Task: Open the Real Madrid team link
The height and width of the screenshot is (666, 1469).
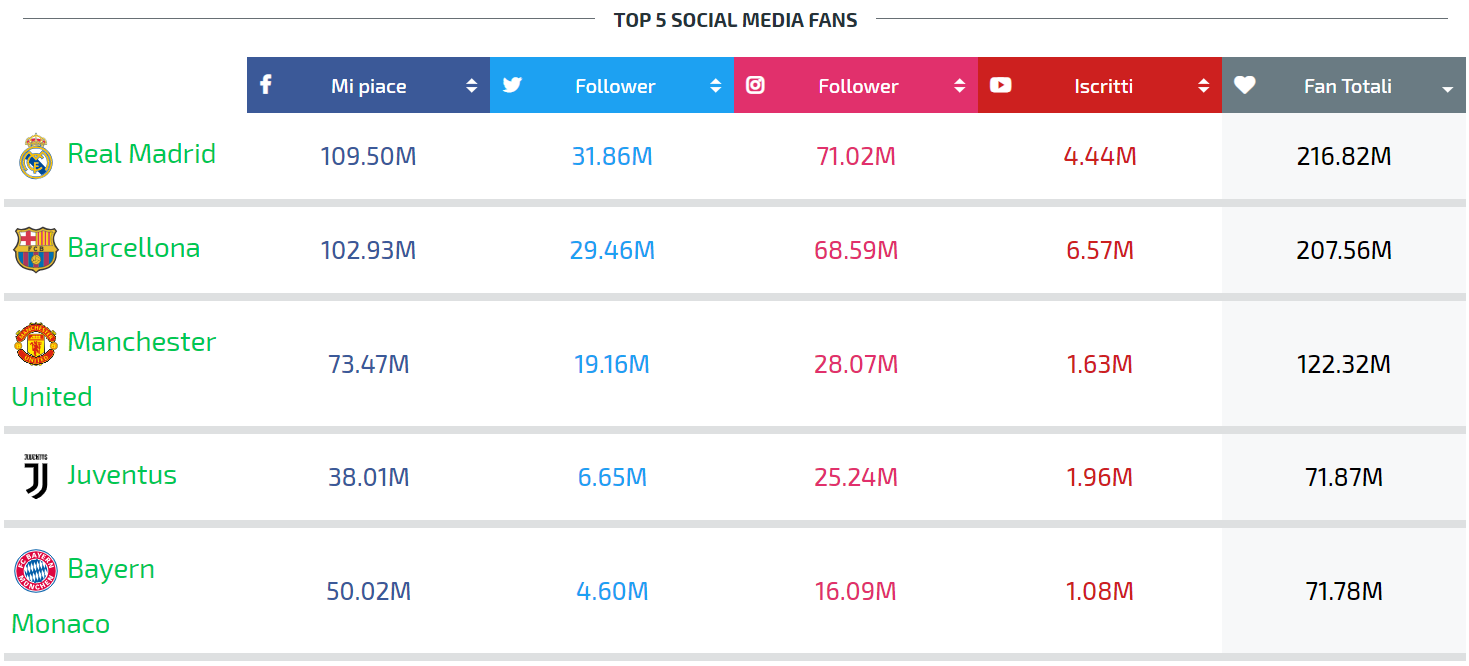Action: 141,153
